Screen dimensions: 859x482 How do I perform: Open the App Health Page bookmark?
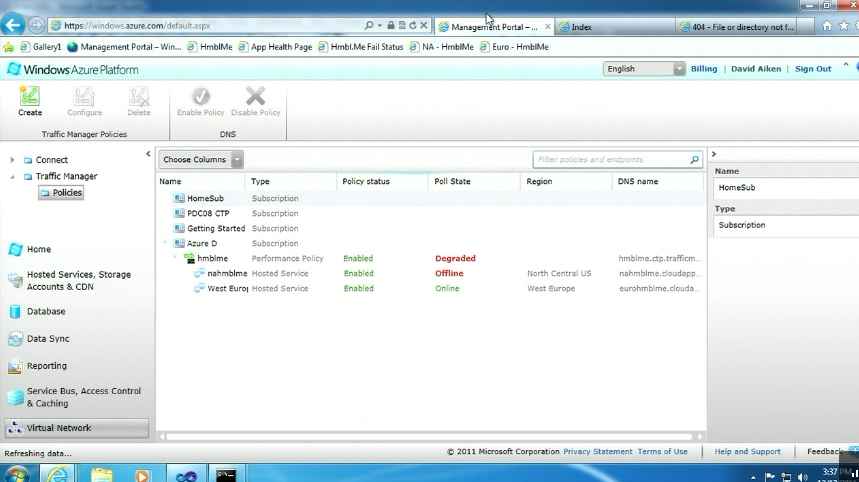[275, 47]
